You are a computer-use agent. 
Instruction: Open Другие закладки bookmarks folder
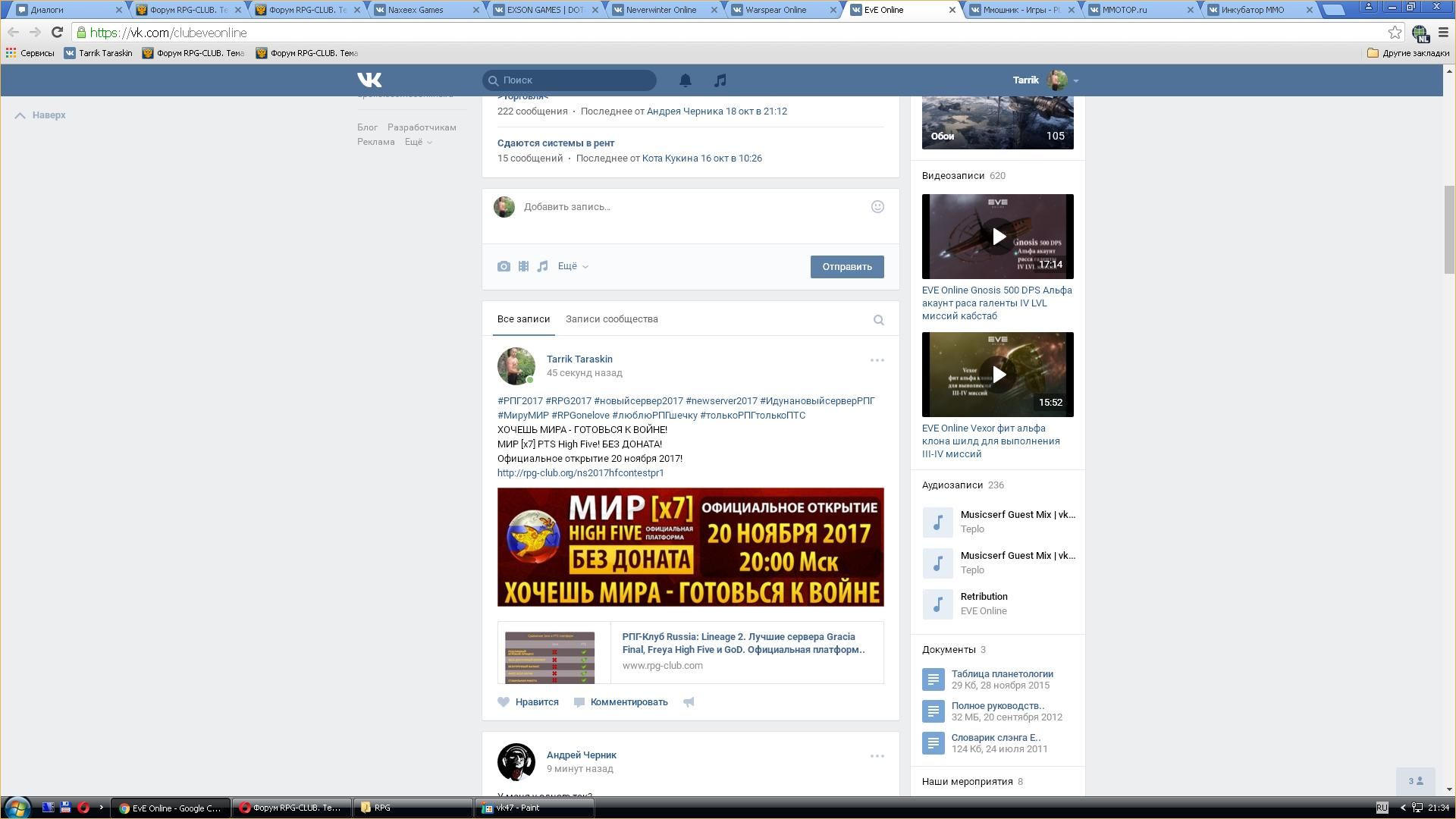(x=1408, y=53)
